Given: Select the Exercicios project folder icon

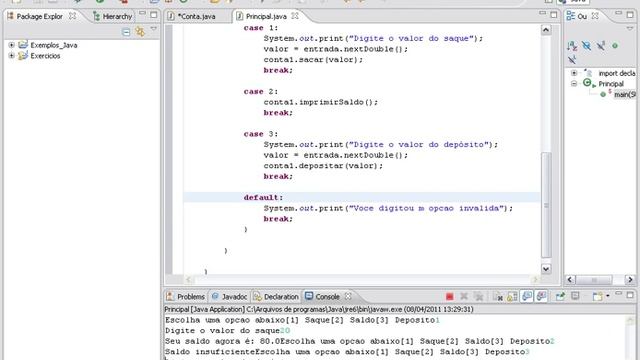Looking at the screenshot, I should (23, 55).
